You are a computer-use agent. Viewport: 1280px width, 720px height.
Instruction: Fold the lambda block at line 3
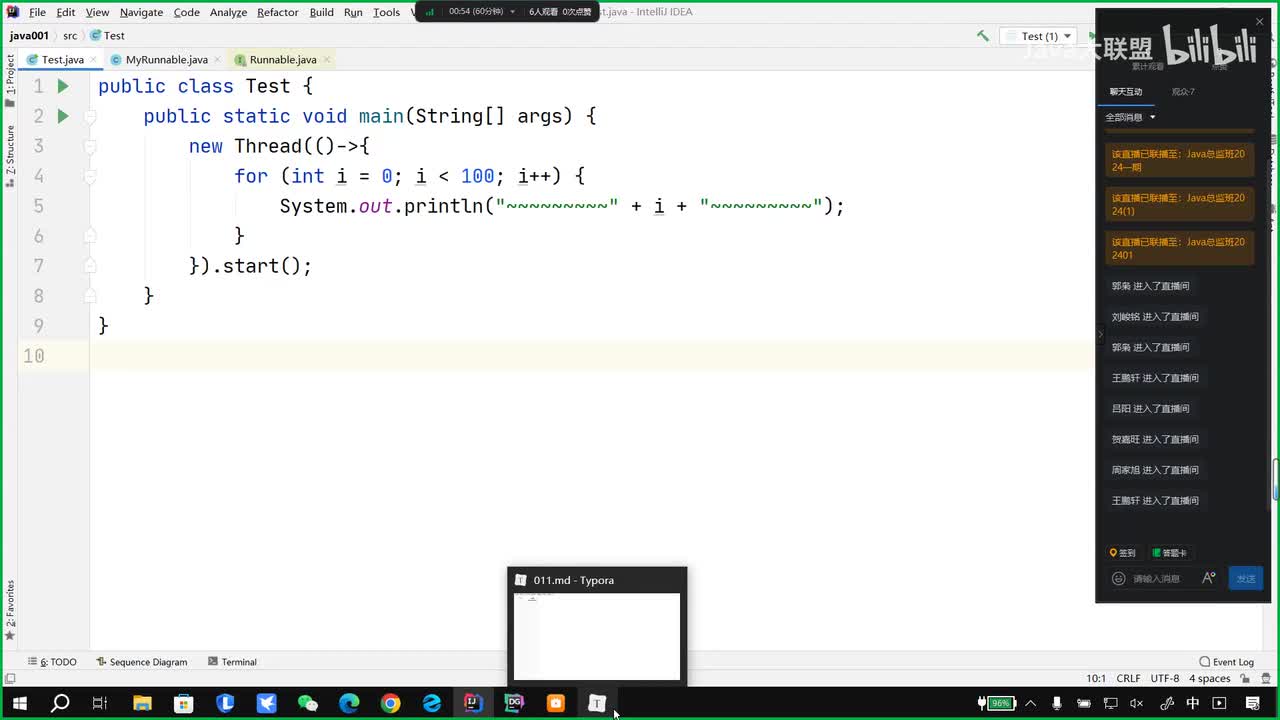click(89, 146)
